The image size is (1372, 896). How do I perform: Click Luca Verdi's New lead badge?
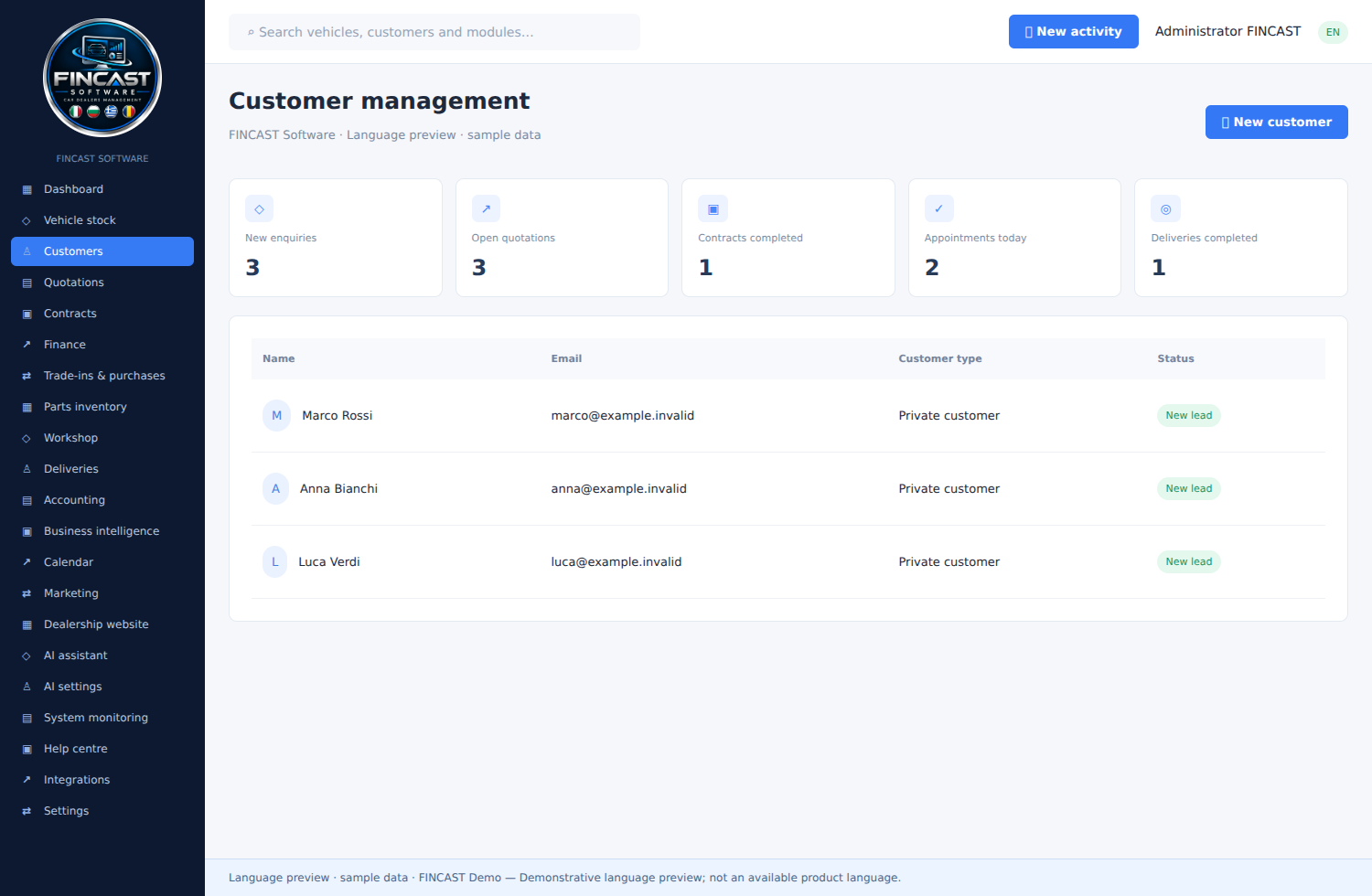point(1188,561)
